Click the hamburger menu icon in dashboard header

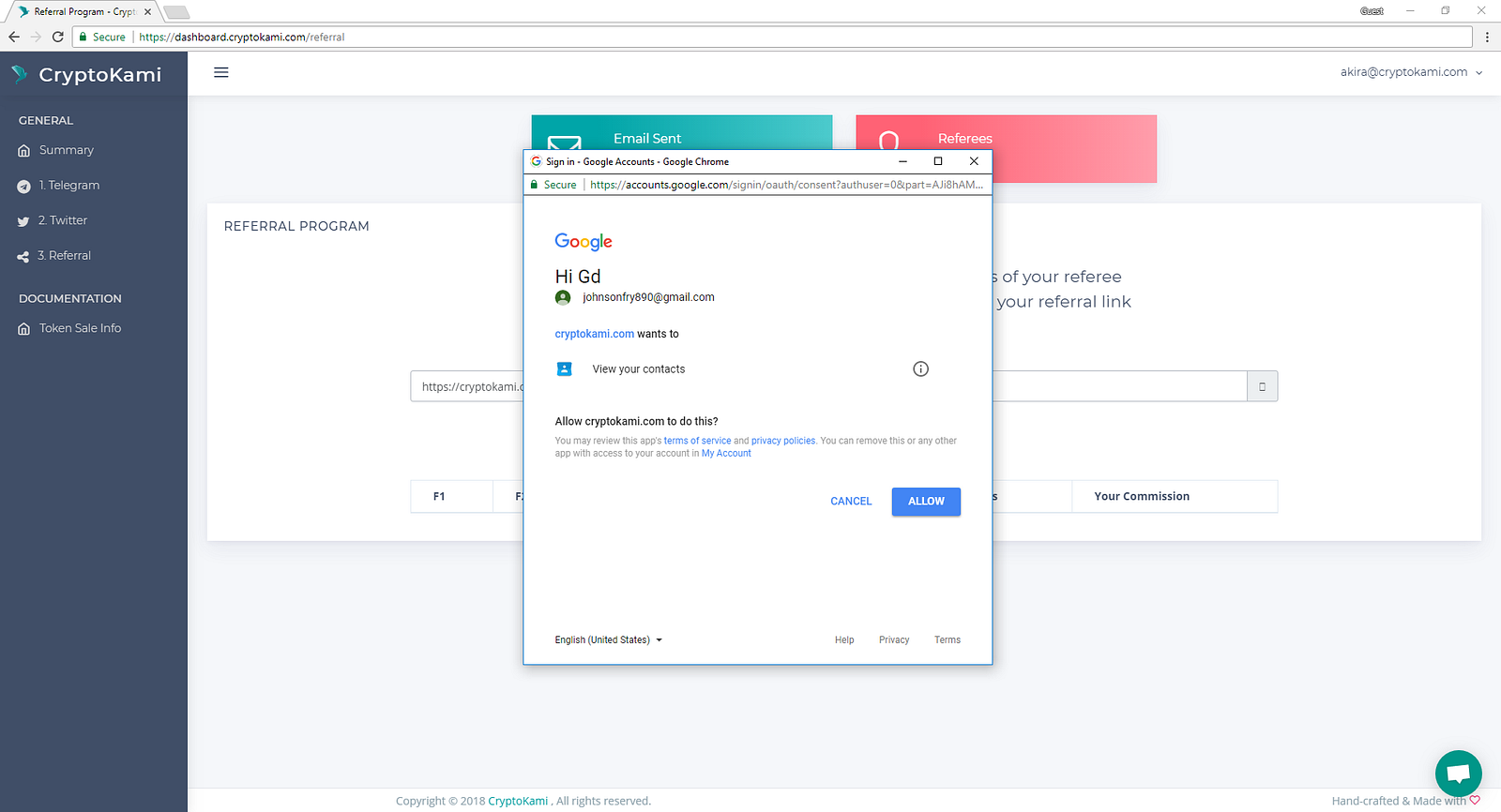click(221, 72)
